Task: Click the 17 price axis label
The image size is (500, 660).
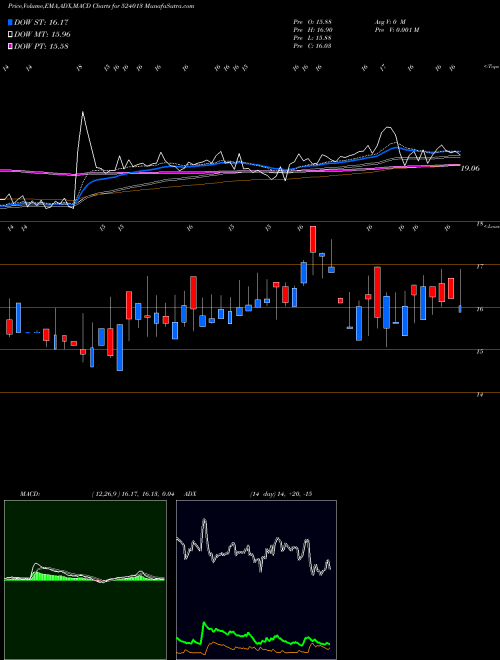Action: point(479,266)
